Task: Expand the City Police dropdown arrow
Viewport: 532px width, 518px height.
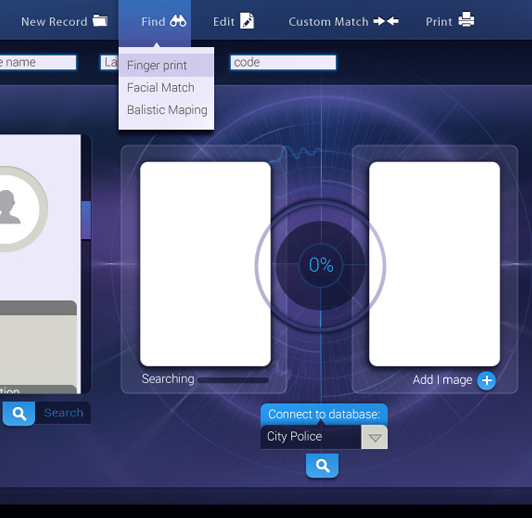Action: [375, 437]
